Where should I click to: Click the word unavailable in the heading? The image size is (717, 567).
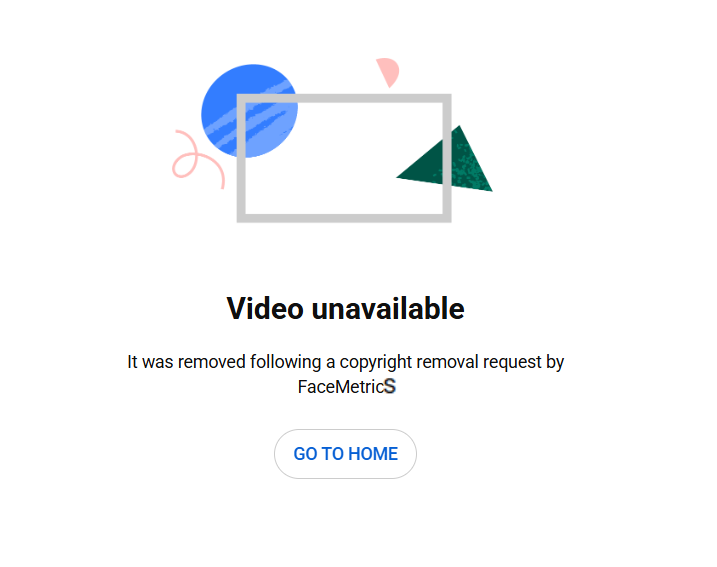tap(388, 308)
